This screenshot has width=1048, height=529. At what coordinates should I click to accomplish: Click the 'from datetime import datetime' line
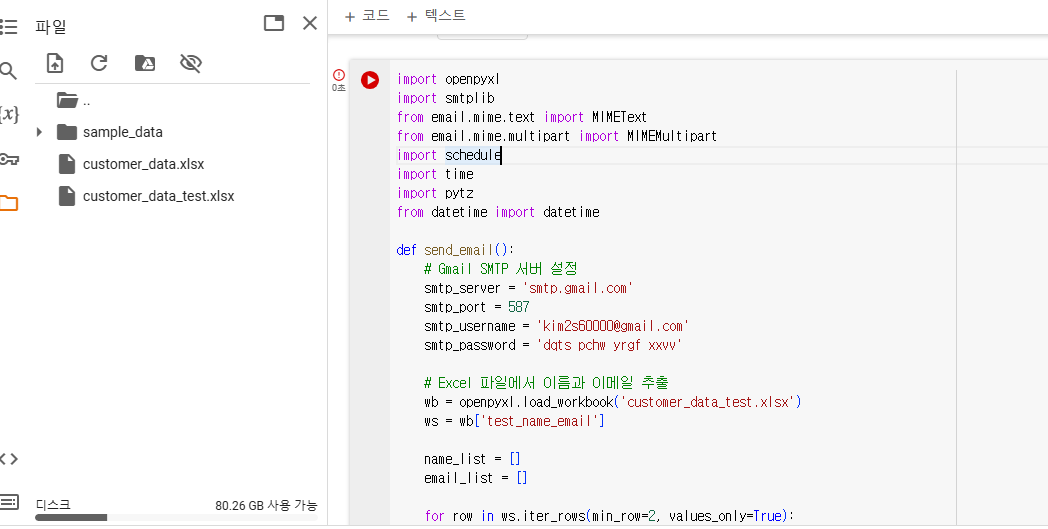coord(498,212)
